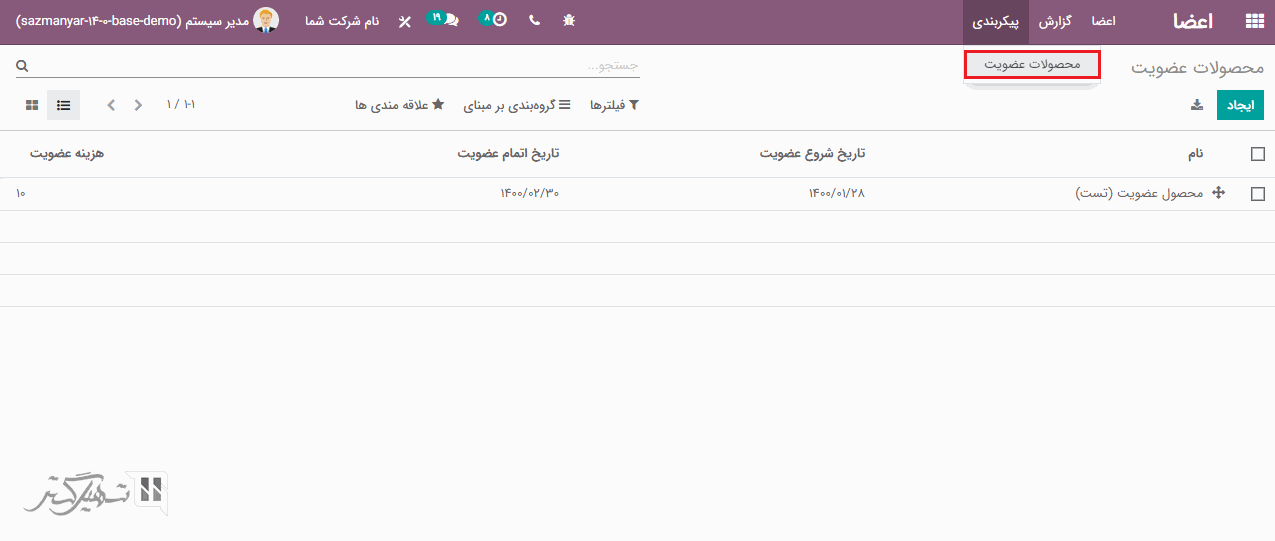Open the conversations icon with badge 19
The image size is (1275, 541).
[446, 21]
